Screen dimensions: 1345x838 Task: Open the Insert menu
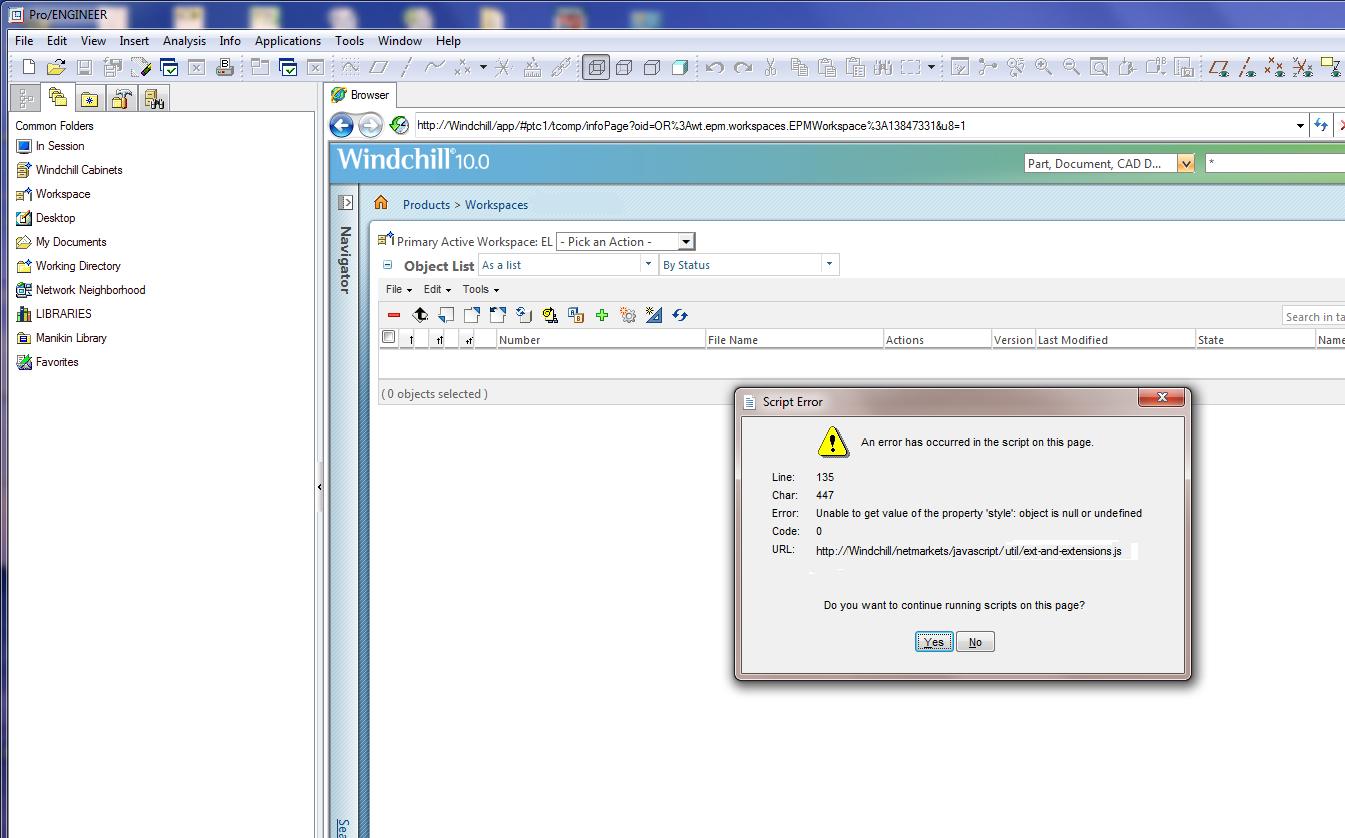tap(134, 41)
